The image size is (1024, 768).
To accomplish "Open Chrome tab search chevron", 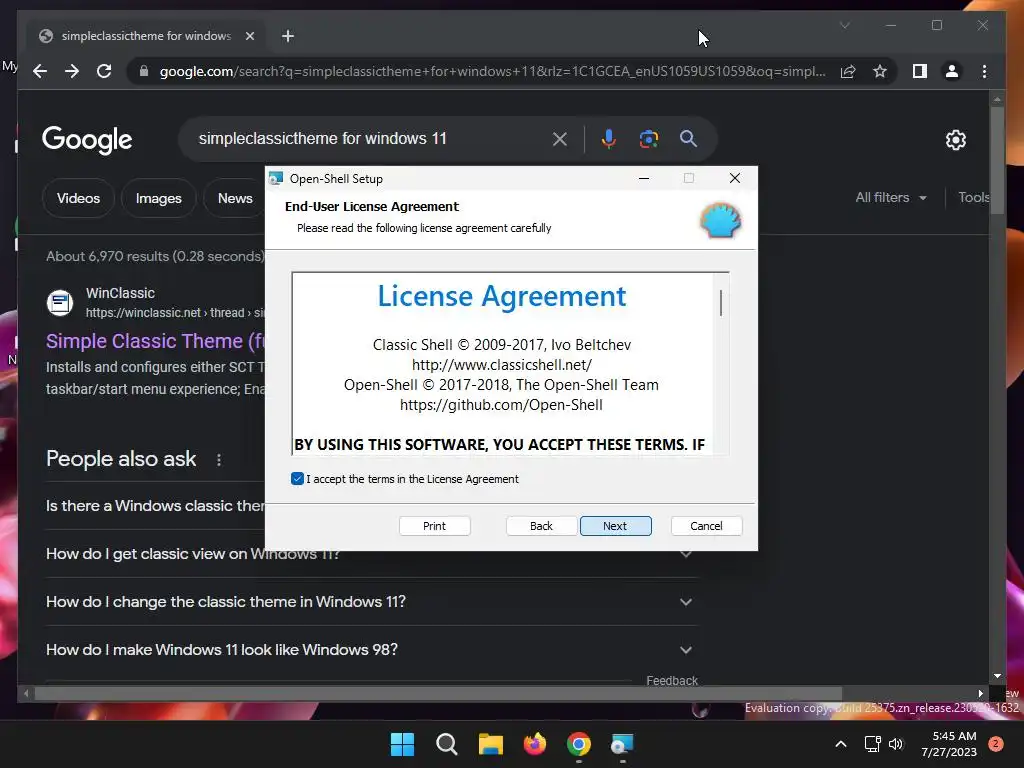I will [844, 25].
